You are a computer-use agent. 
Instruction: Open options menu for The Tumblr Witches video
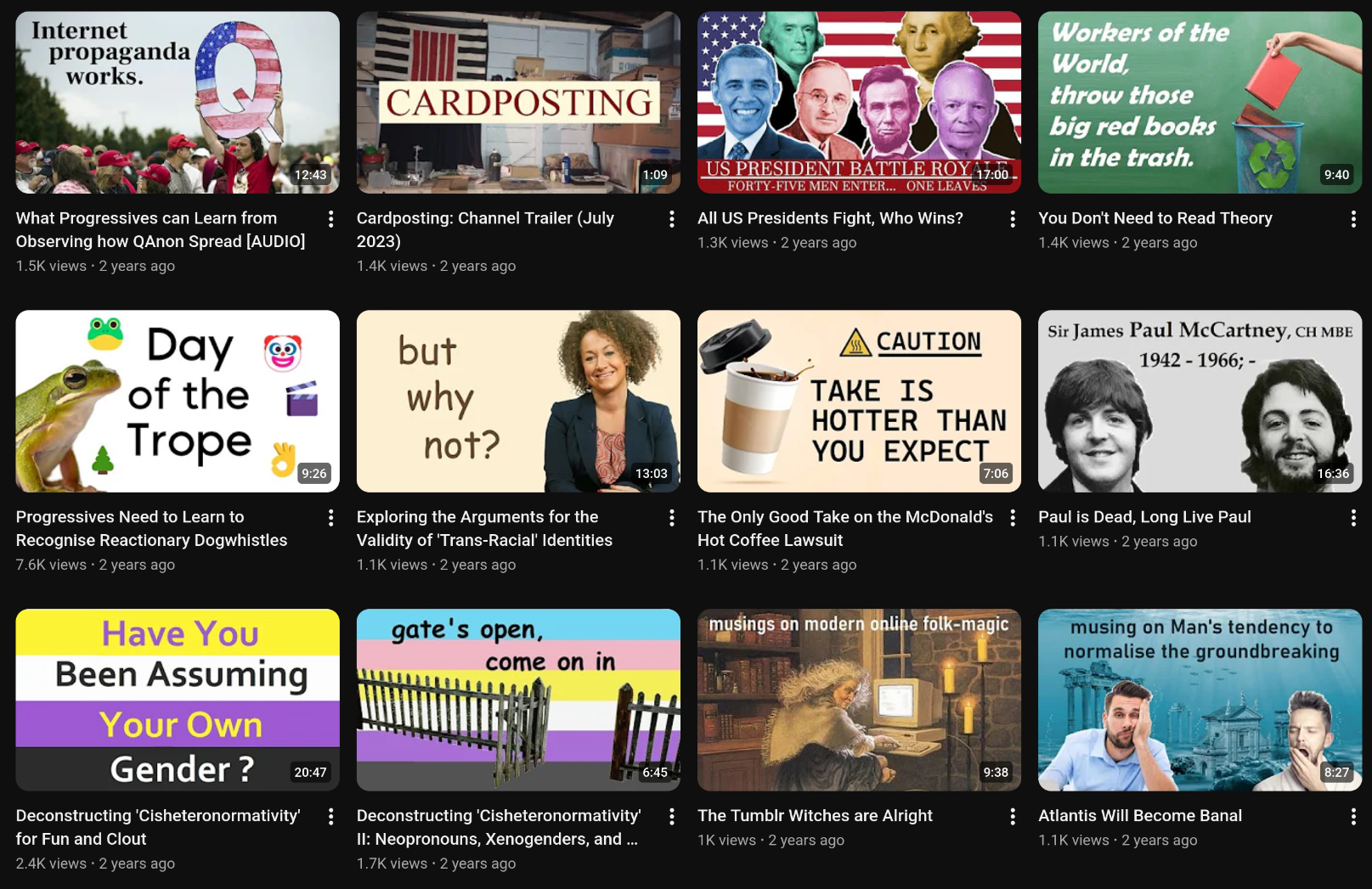click(x=1012, y=817)
